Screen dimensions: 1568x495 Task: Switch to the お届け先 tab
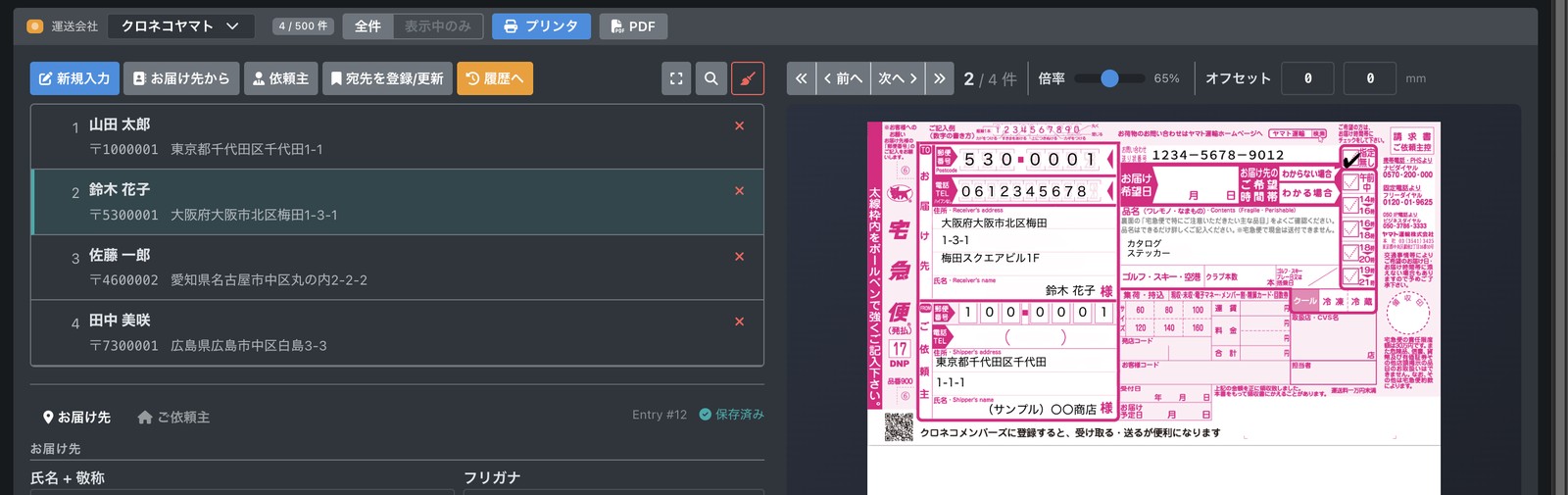[x=76, y=417]
